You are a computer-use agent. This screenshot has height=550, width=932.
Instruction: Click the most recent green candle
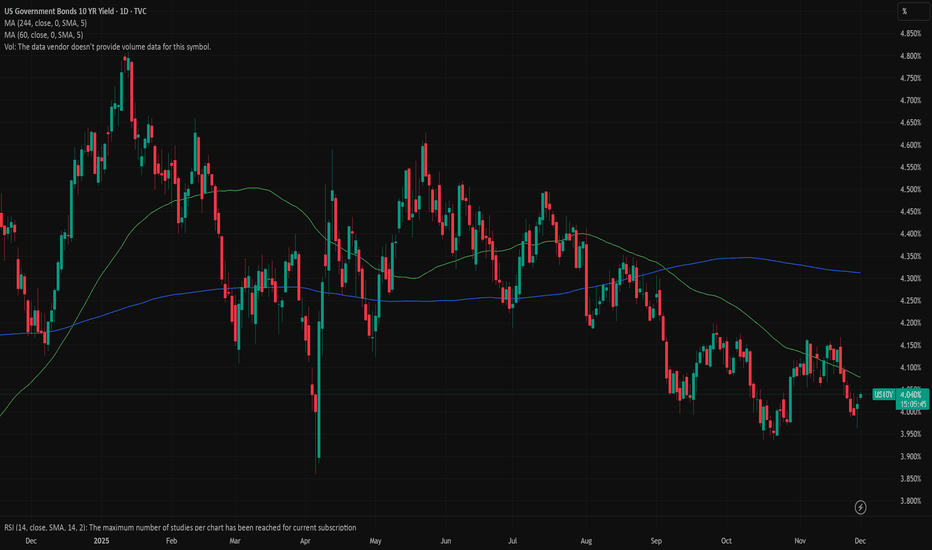(860, 395)
